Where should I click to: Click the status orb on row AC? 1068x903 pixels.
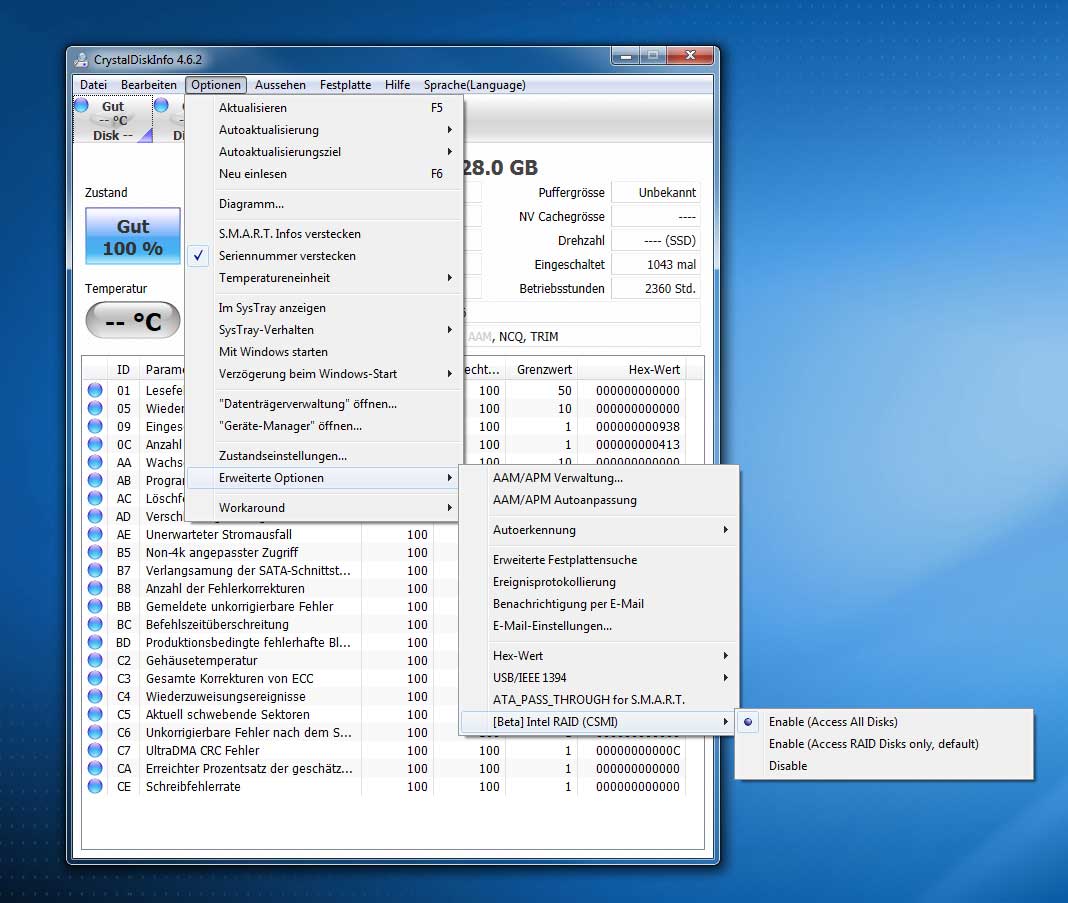[95, 498]
